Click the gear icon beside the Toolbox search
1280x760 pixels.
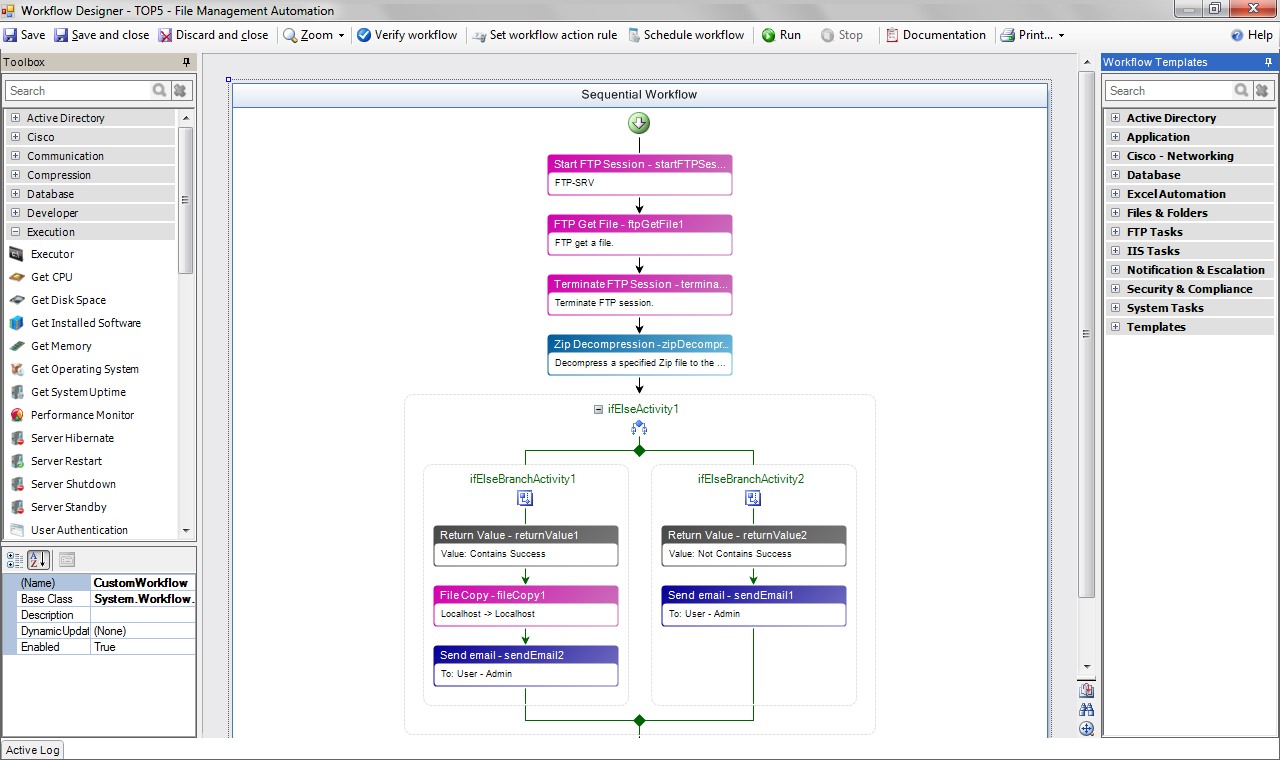point(180,90)
